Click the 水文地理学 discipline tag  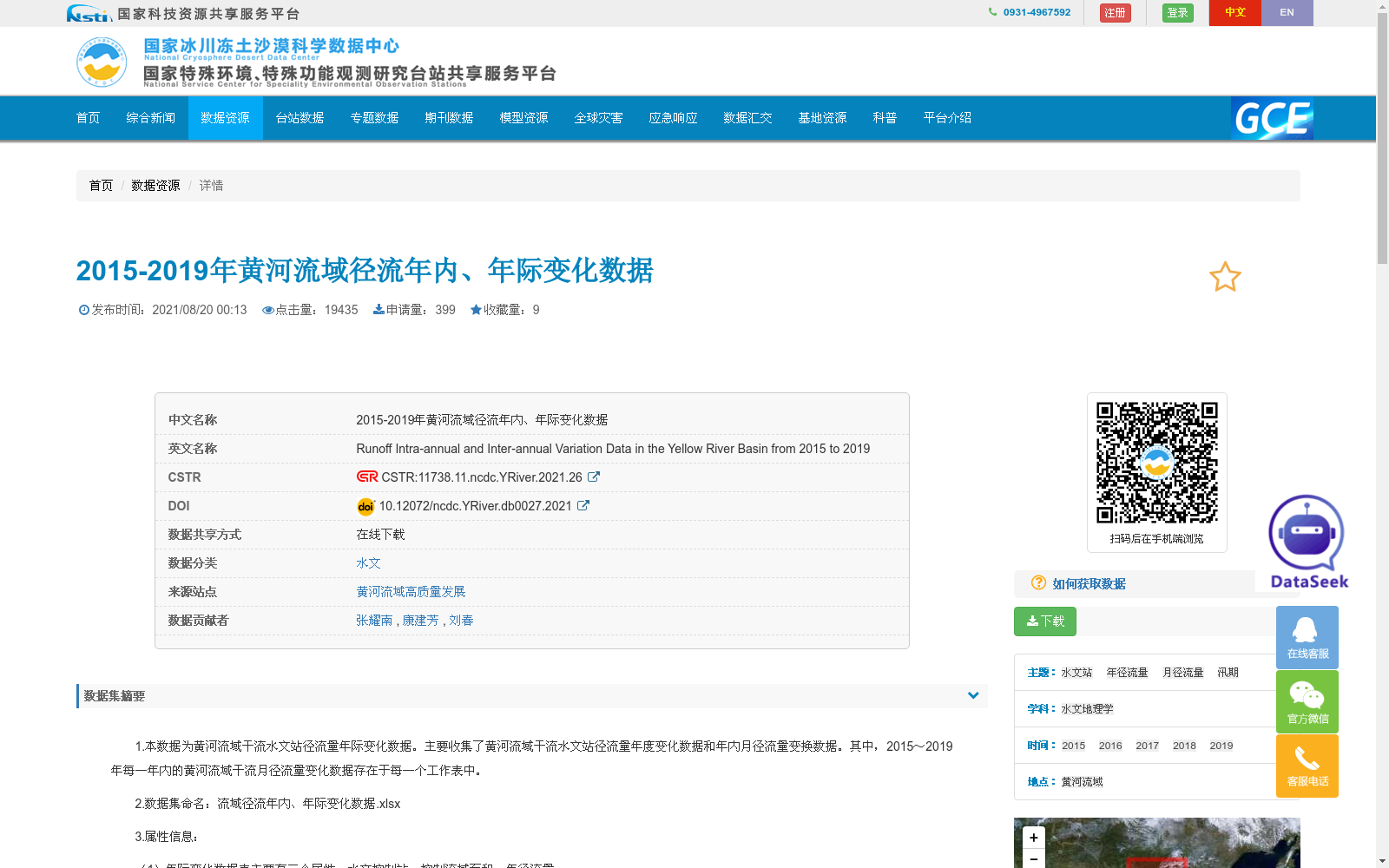1087,709
